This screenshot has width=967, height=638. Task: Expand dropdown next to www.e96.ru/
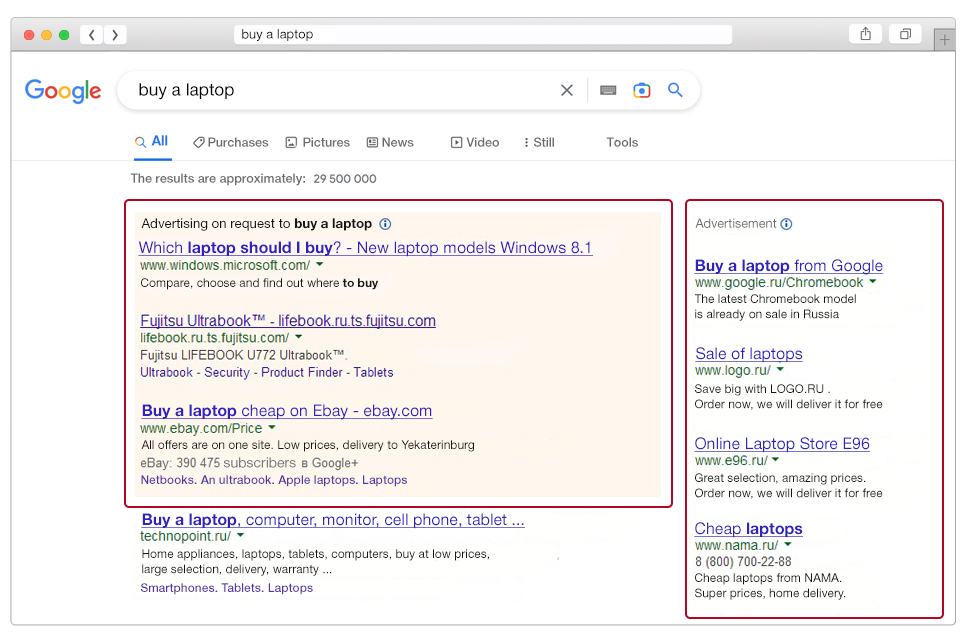(775, 459)
